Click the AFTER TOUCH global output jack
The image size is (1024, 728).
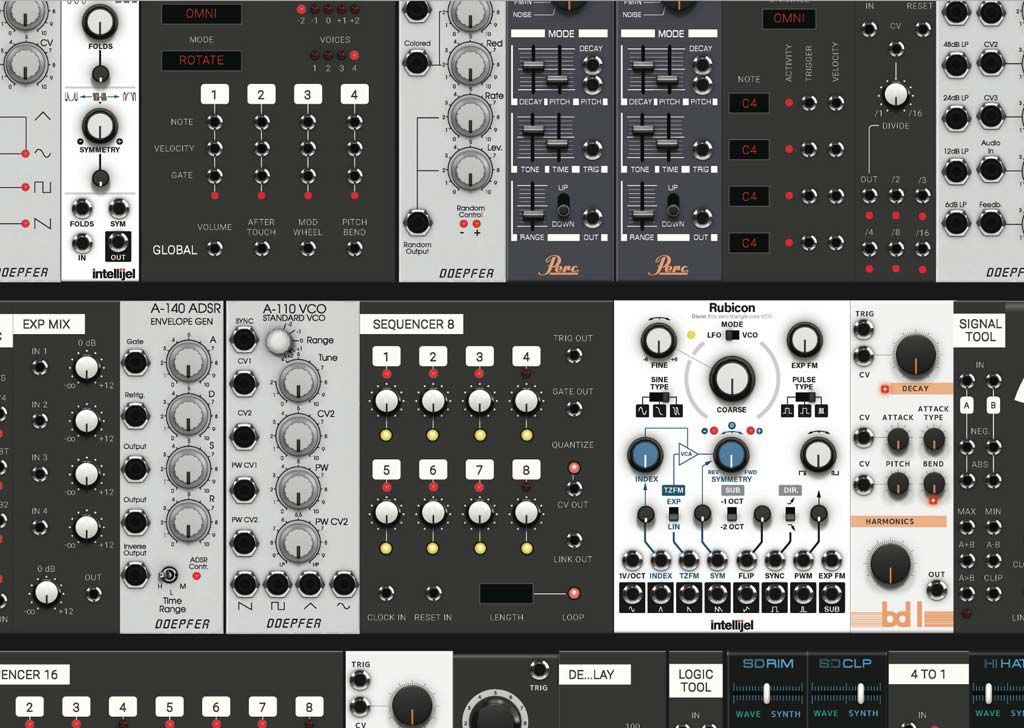[261, 248]
